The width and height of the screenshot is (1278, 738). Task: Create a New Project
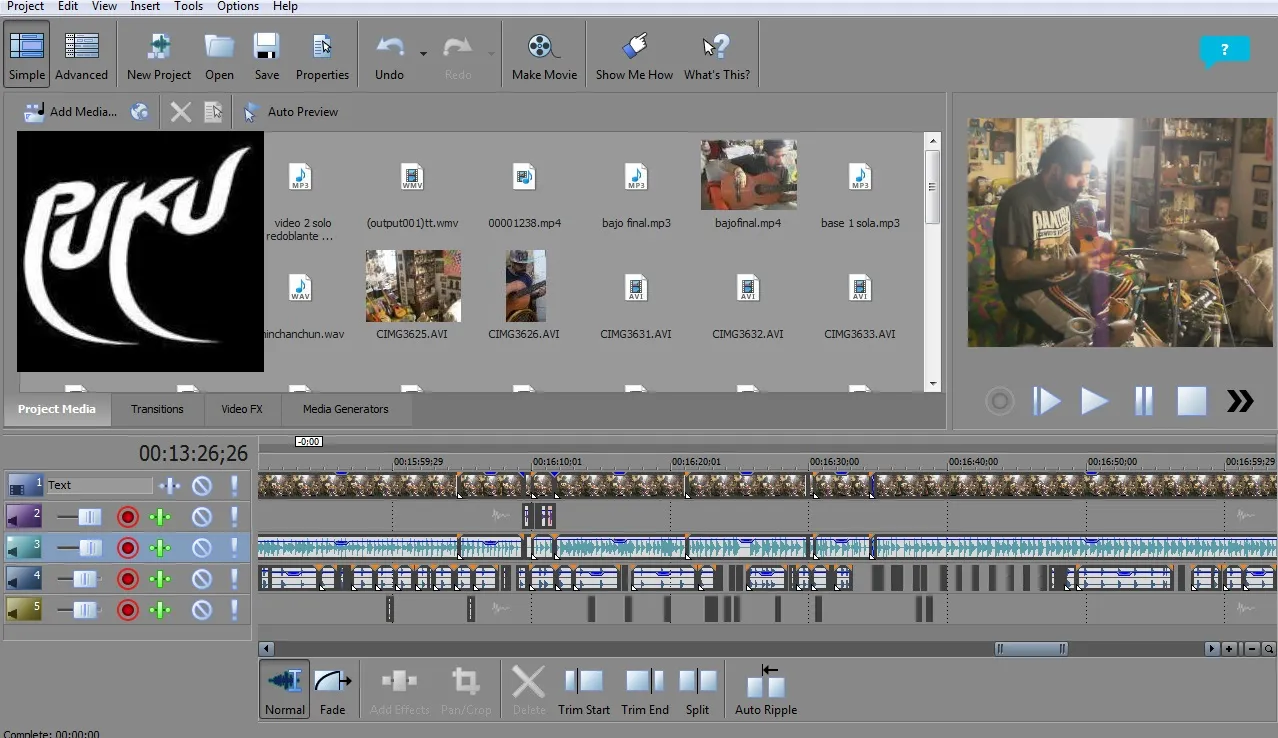coord(159,56)
